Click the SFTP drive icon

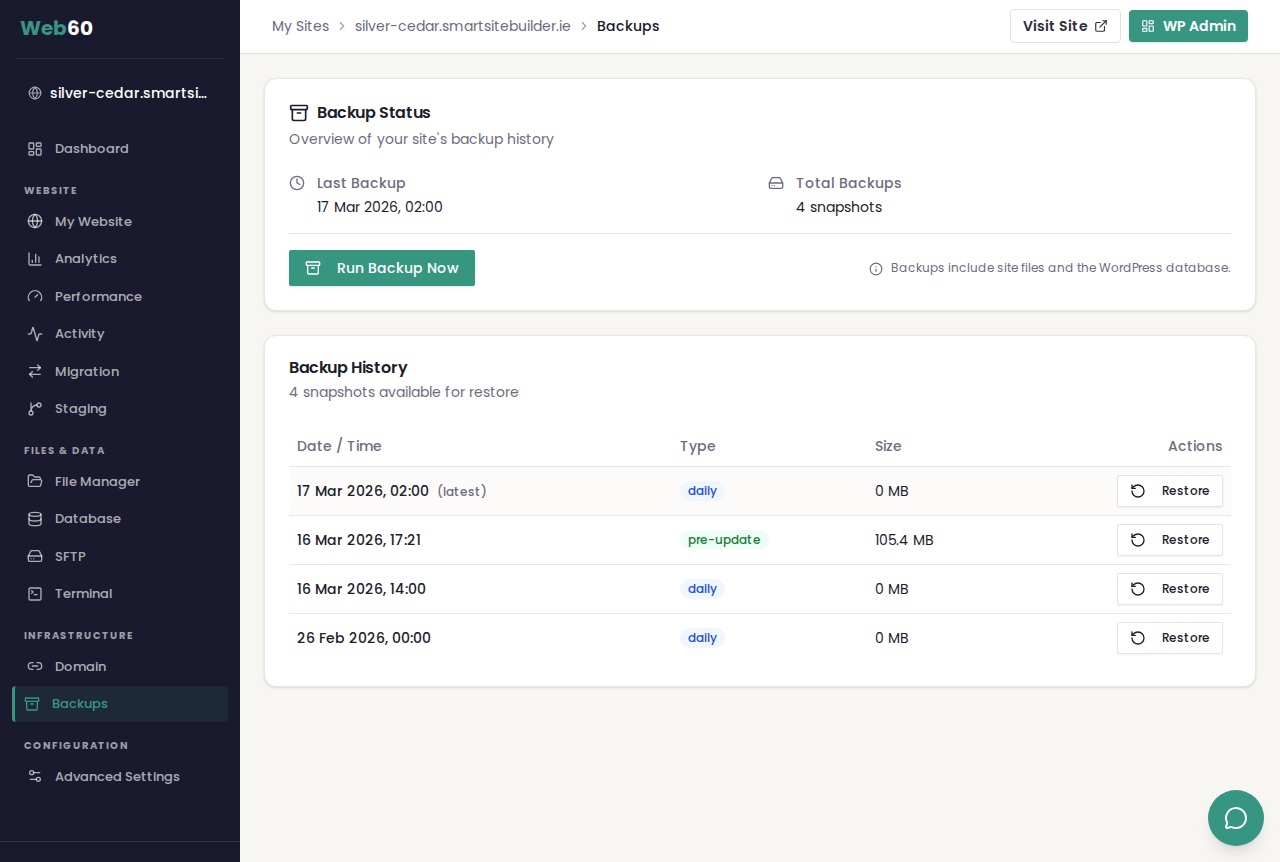[35, 557]
